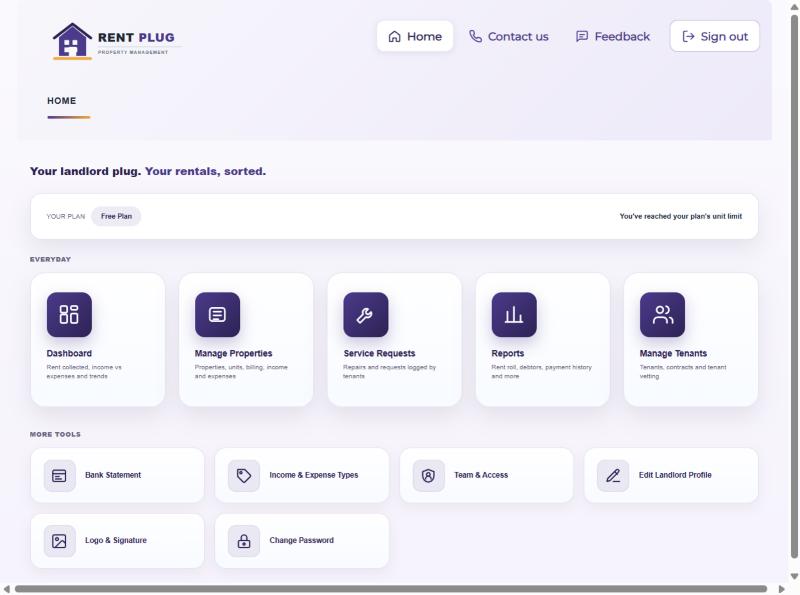Click the "Tenants, contracts and tenant vetting" description

[x=683, y=371]
